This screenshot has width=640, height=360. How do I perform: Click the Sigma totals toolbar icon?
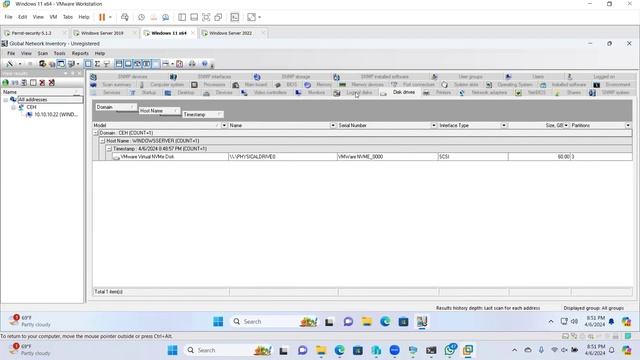pos(97,64)
